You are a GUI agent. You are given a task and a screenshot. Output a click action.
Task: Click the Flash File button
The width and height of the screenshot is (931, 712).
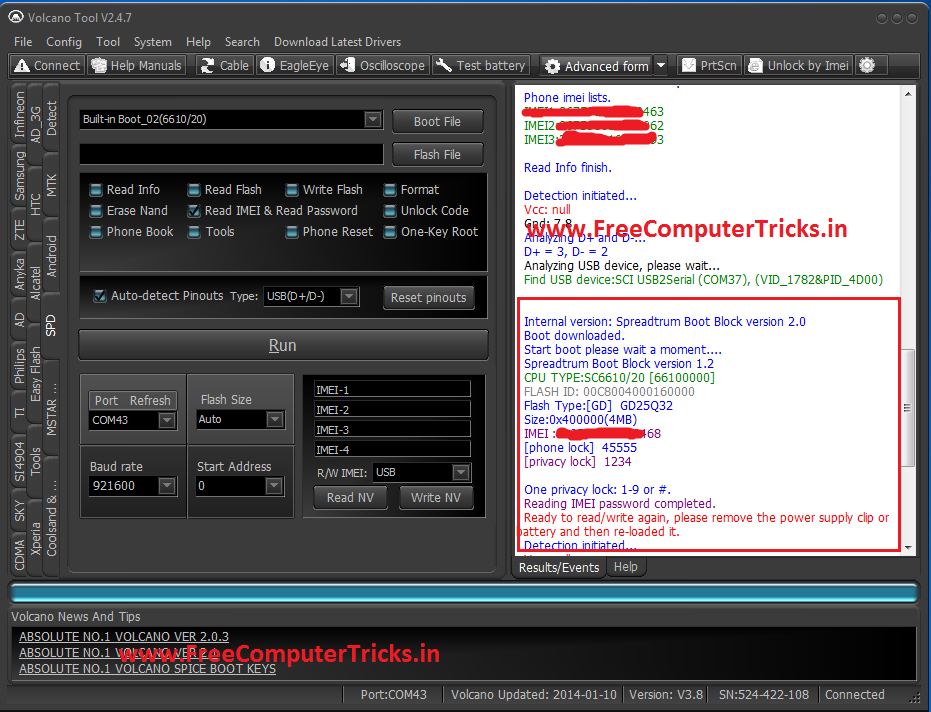[437, 154]
